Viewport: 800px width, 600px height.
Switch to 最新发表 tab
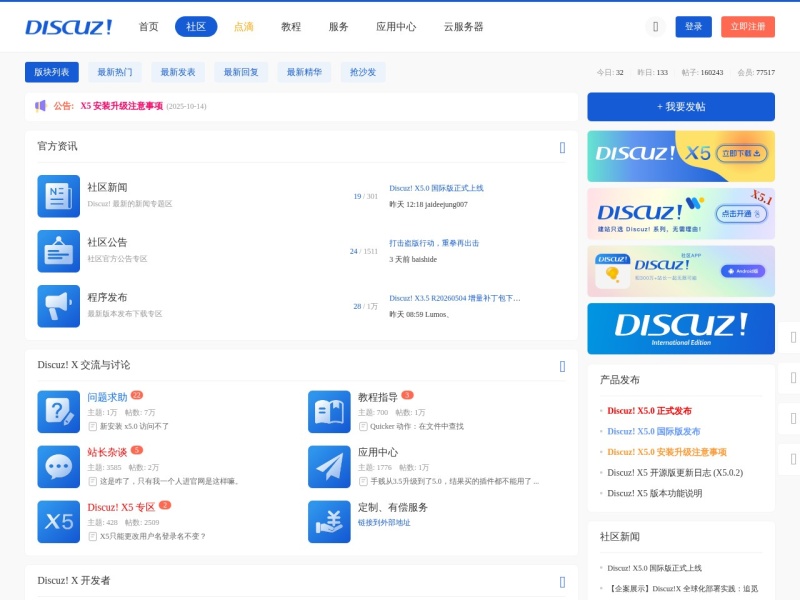coord(178,72)
